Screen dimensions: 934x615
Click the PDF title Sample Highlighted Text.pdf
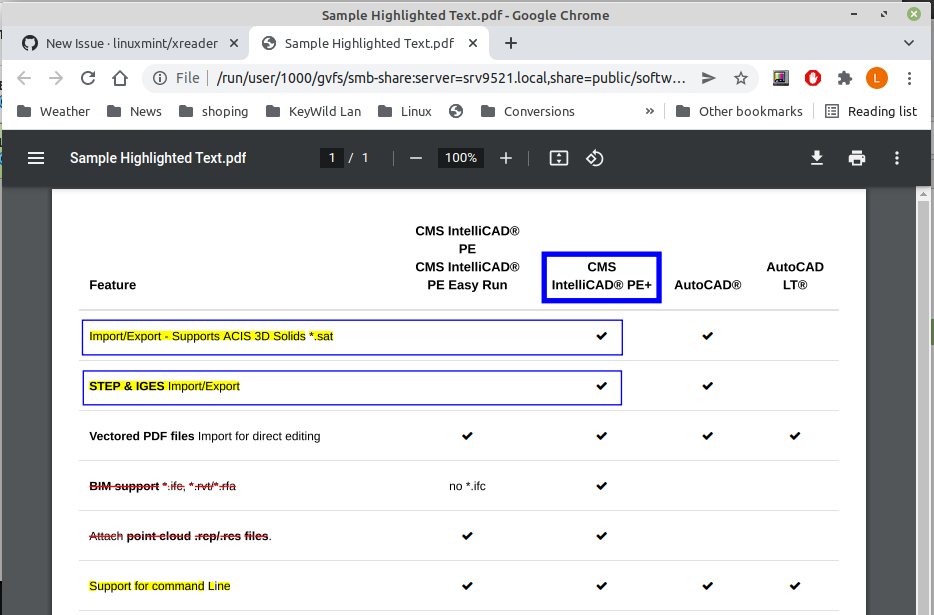tap(158, 158)
